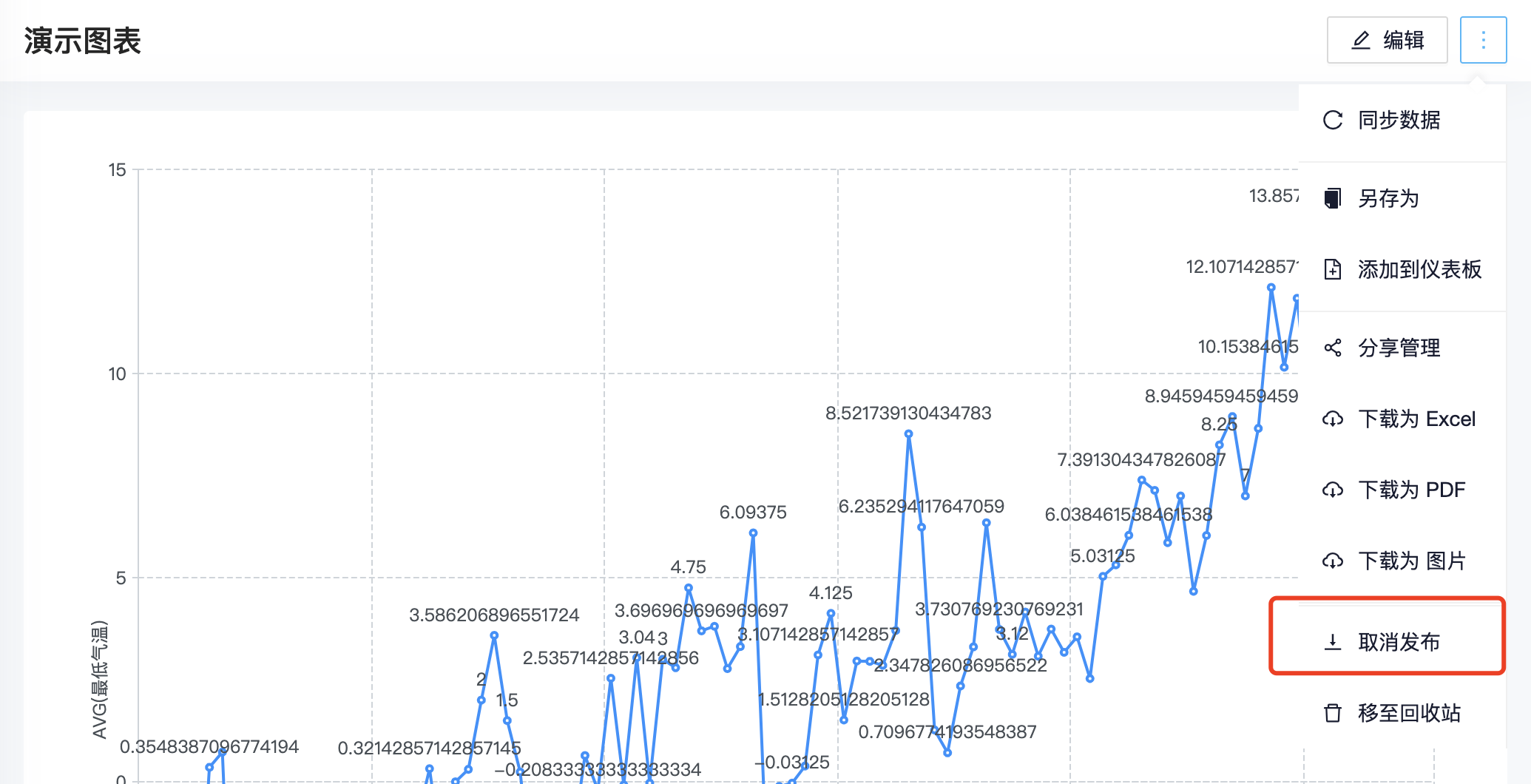Viewport: 1531px width, 784px height.
Task: Click 取消发布 menu item
Action: point(1402,642)
